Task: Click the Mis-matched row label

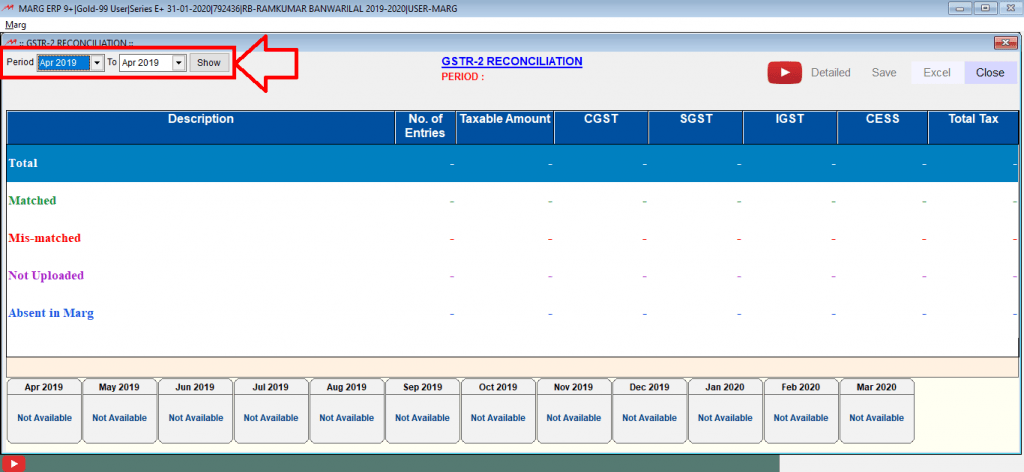Action: 44,238
